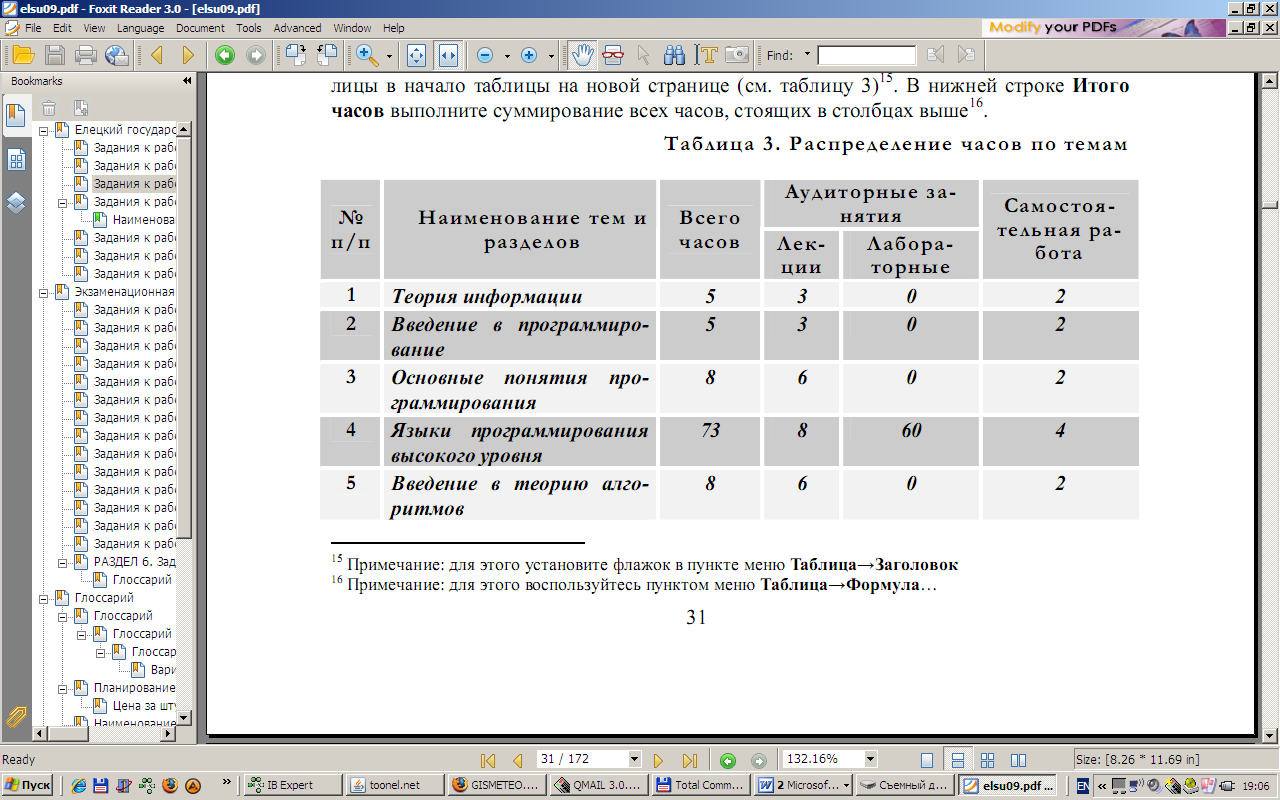Toggle the Fit Width view button
Screen dimensions: 1280x800
(448, 55)
